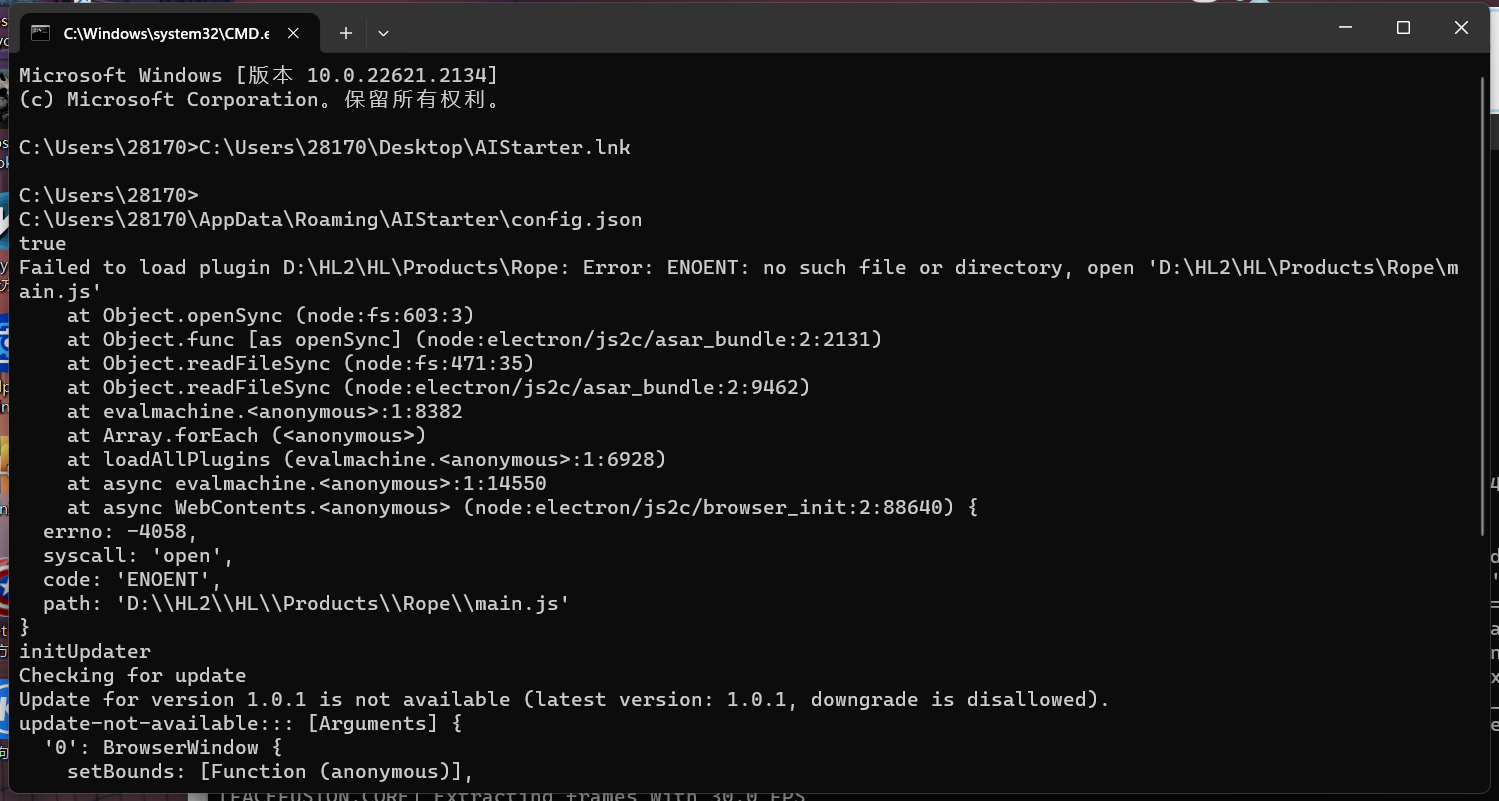Viewport: 1499px width, 801px height.
Task: Close the terminal window
Action: [1461, 28]
